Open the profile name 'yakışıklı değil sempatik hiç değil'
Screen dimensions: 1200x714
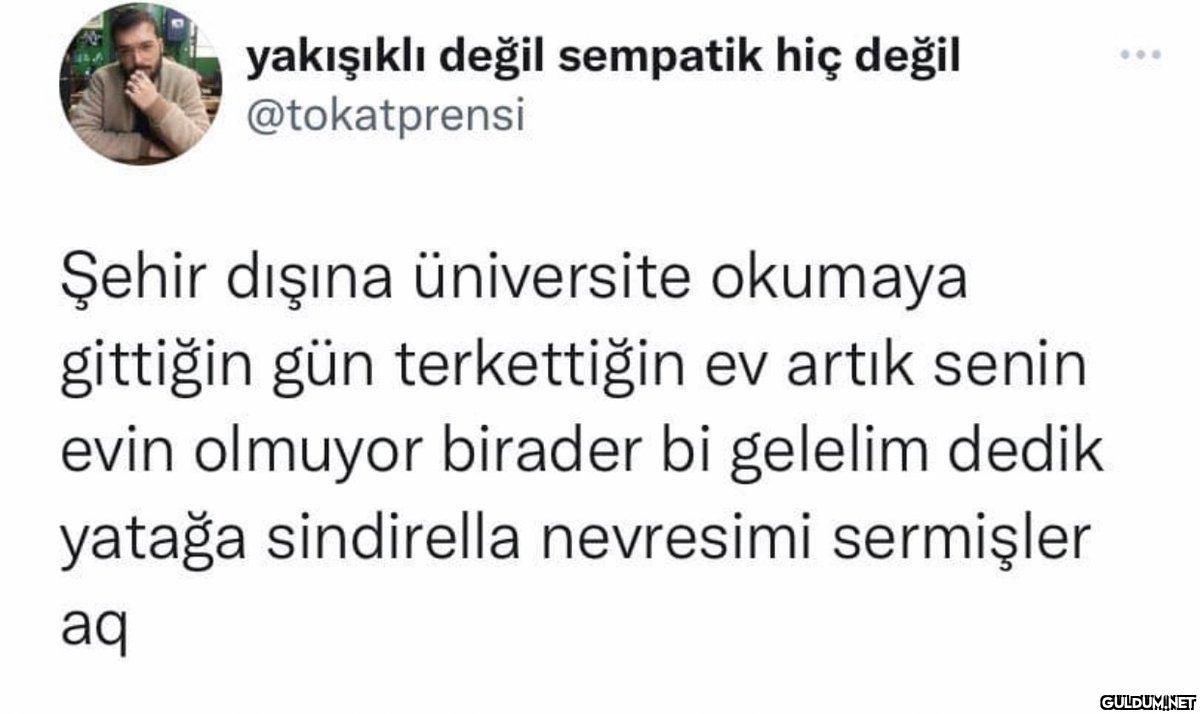pos(602,58)
